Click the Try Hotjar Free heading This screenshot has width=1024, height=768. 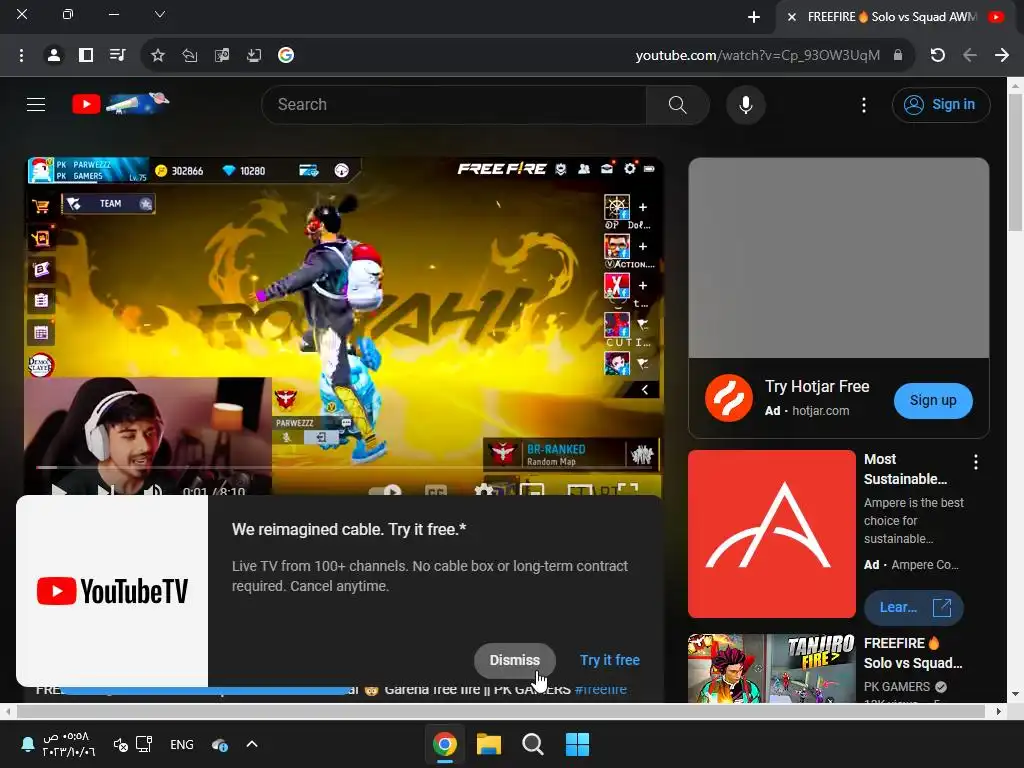[817, 387]
